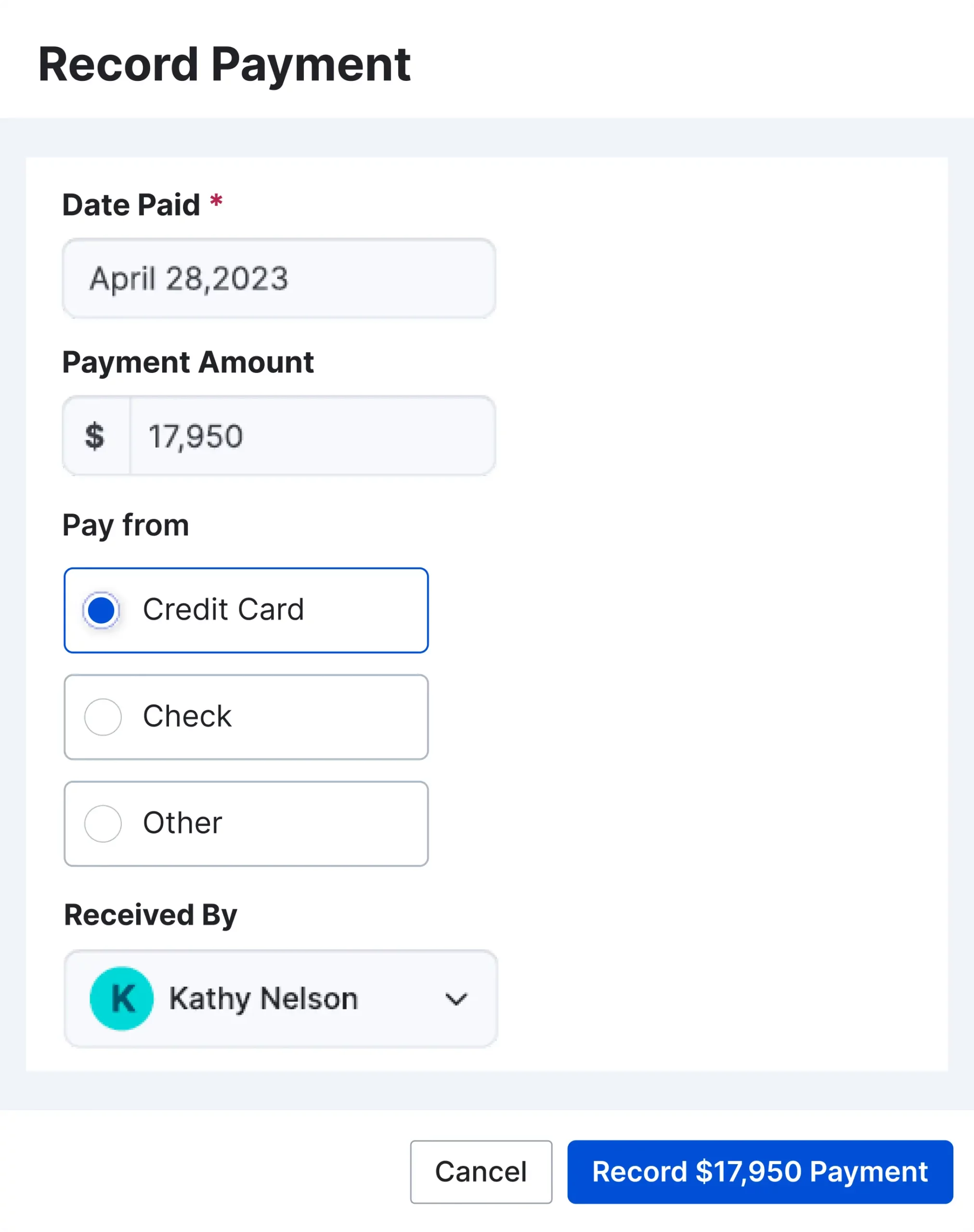974x1232 pixels.
Task: Click the Pay from section label
Action: click(126, 525)
